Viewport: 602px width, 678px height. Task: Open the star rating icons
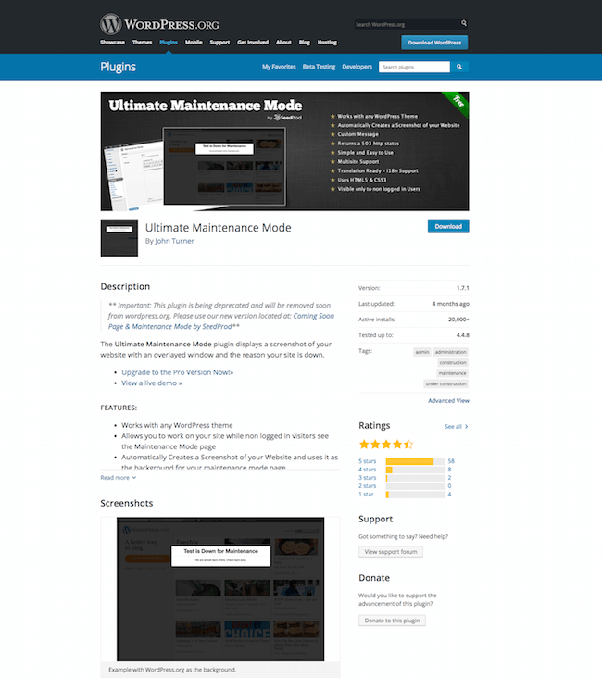pyautogui.click(x=386, y=444)
